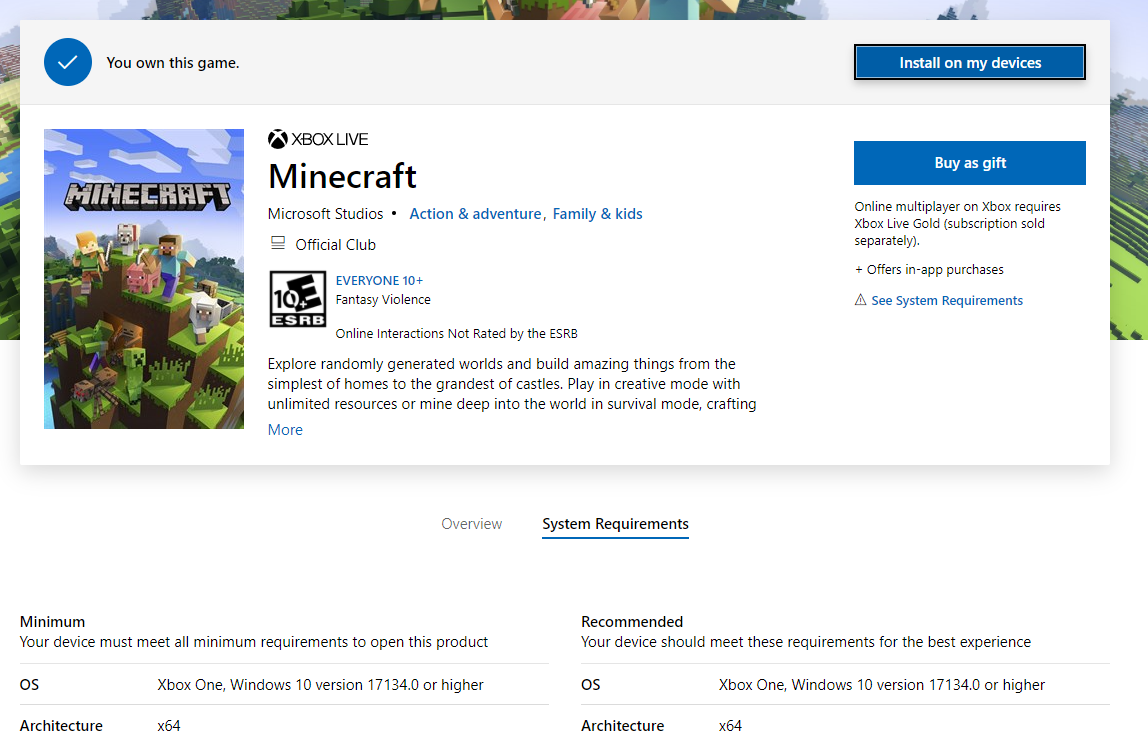Screen dimensions: 1148x740
Task: Click the blue checkmark ownership icon
Action: (x=67, y=62)
